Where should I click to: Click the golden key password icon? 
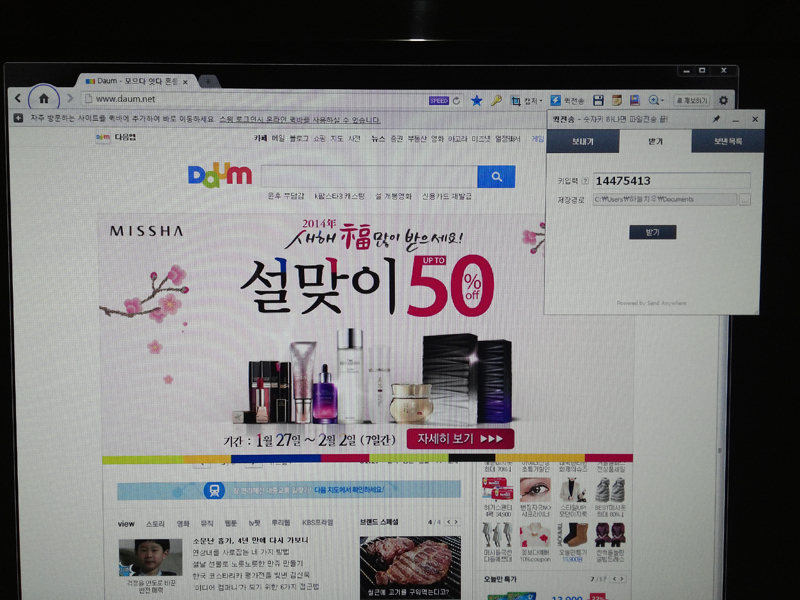click(496, 101)
